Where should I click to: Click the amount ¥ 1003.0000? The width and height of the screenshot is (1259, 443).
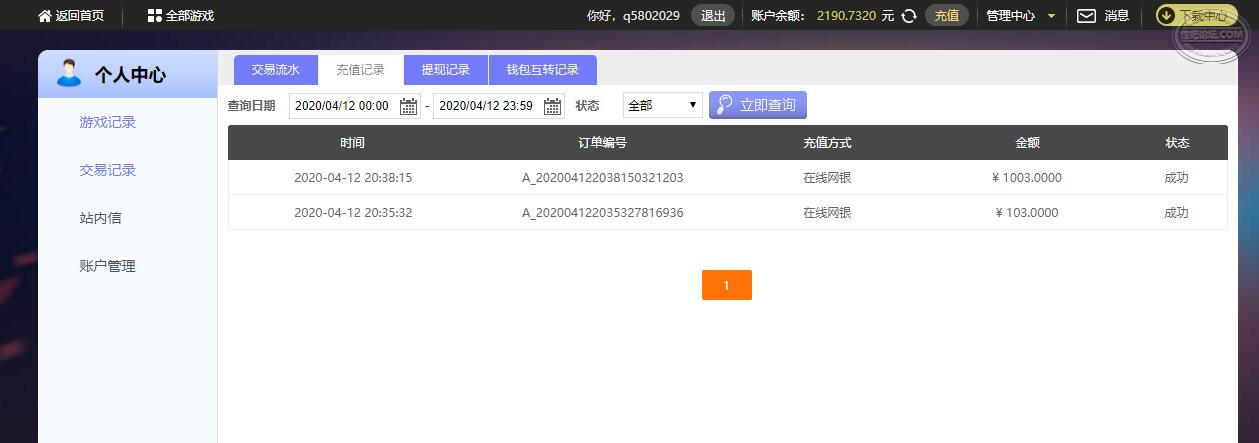[1027, 178]
